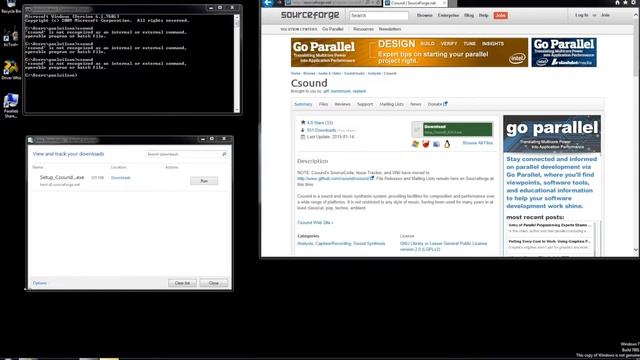
Task: Open the browser home icon
Action: [617, 2]
